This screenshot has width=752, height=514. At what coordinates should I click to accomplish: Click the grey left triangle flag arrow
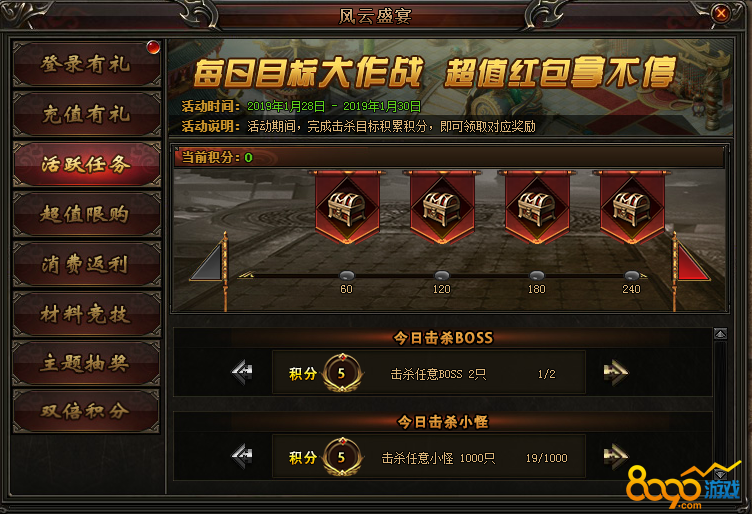tap(209, 261)
